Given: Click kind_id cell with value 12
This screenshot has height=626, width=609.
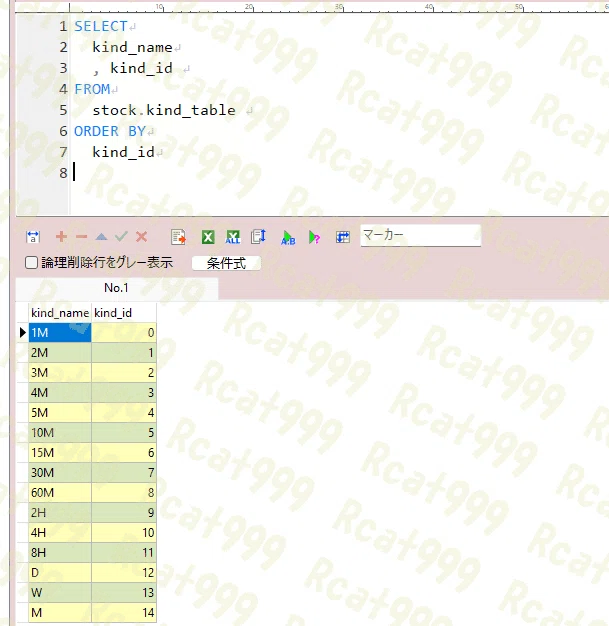Looking at the screenshot, I should tap(124, 572).
